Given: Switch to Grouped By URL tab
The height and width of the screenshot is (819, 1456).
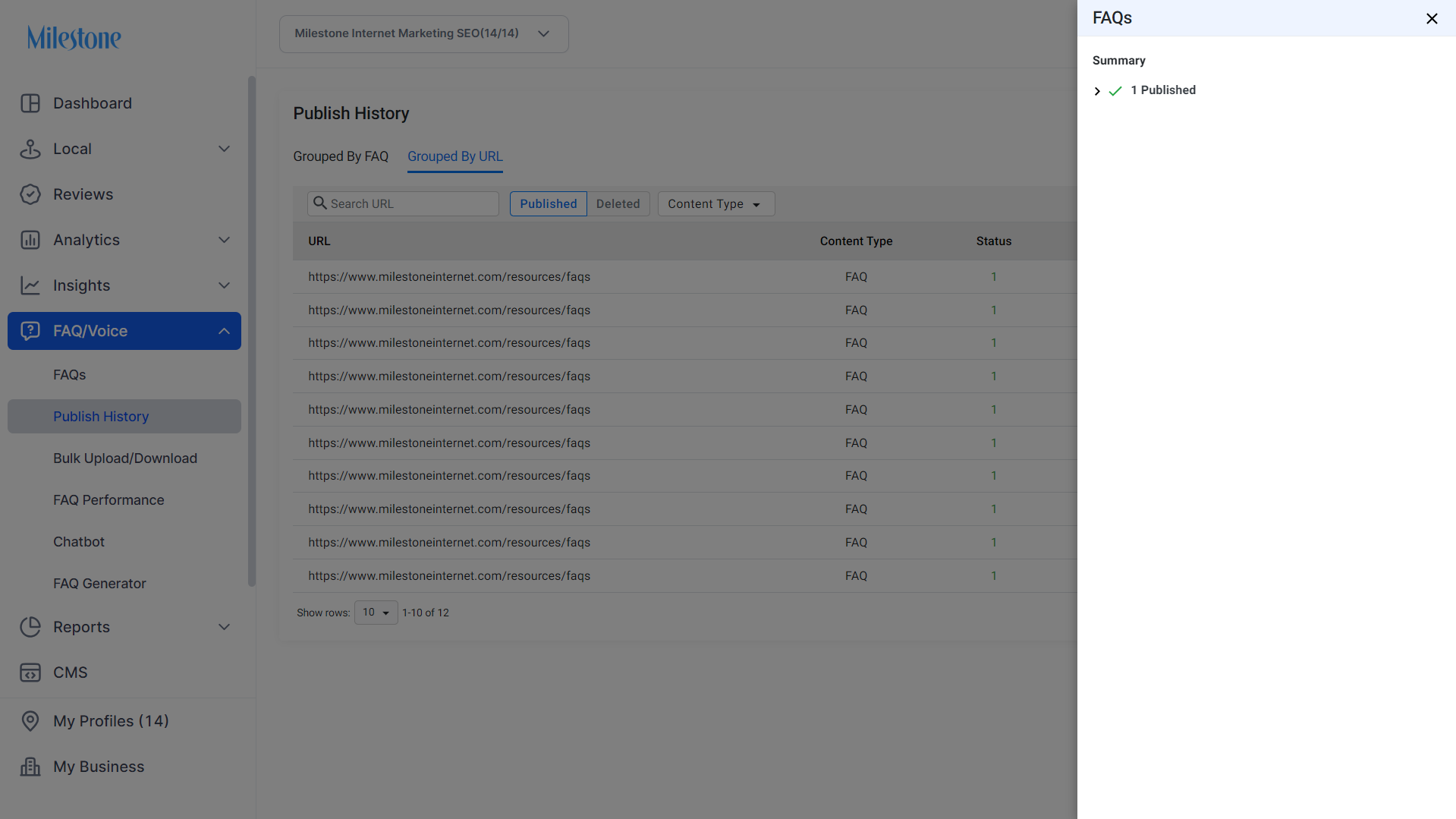Looking at the screenshot, I should point(455,156).
